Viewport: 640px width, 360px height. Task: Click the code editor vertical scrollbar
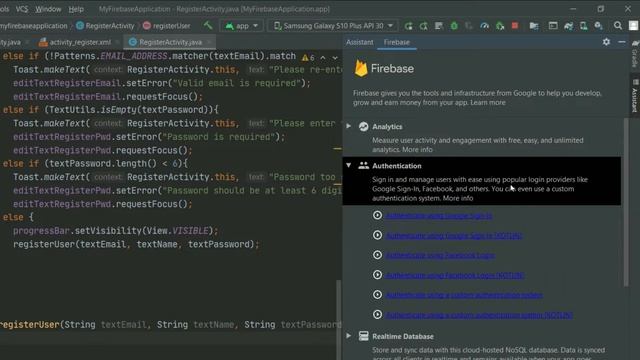tap(338, 320)
